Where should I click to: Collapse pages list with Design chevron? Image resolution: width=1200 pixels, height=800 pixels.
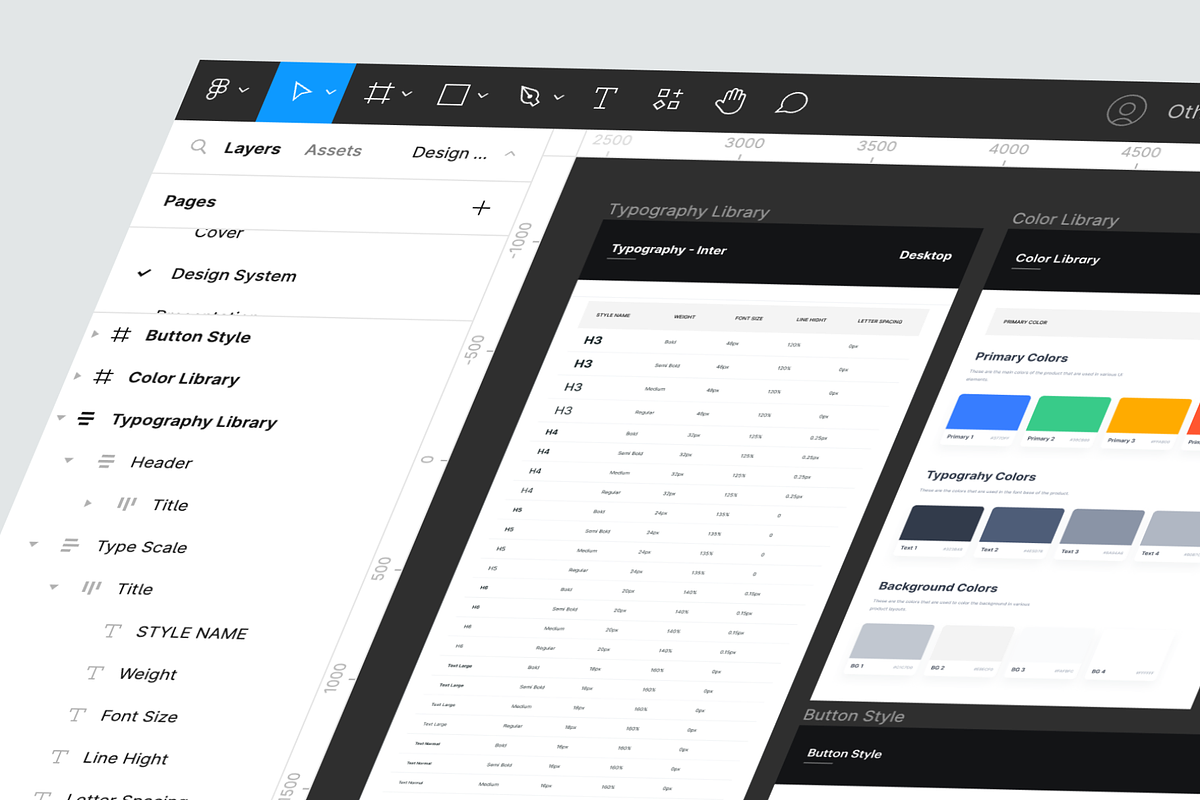point(510,154)
